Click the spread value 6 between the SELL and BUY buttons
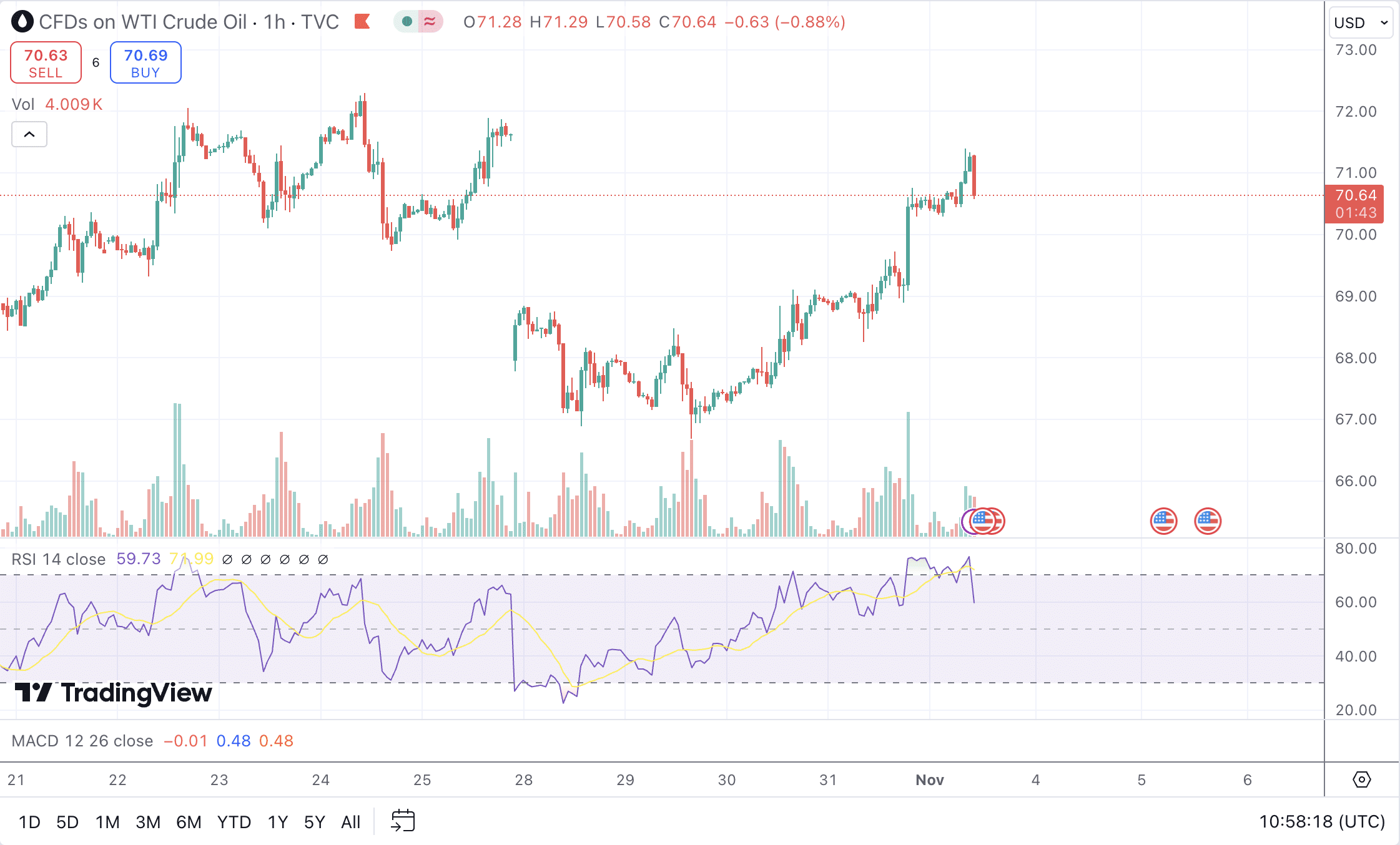 tap(96, 62)
